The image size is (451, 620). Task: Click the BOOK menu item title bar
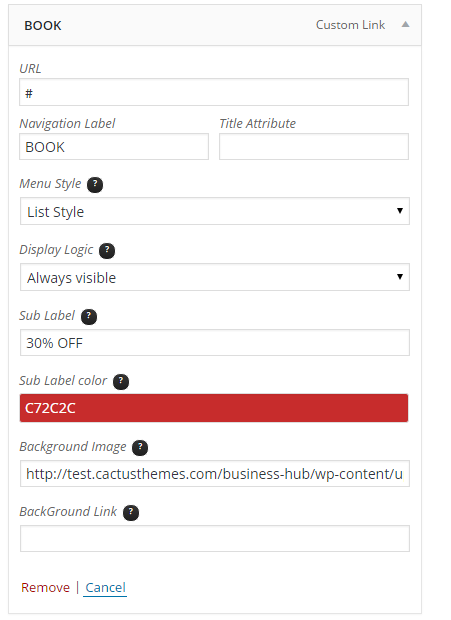click(215, 25)
